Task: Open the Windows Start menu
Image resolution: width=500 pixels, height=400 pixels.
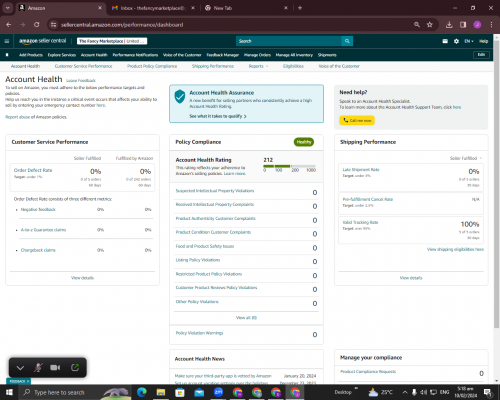Action: pyautogui.click(x=9, y=392)
